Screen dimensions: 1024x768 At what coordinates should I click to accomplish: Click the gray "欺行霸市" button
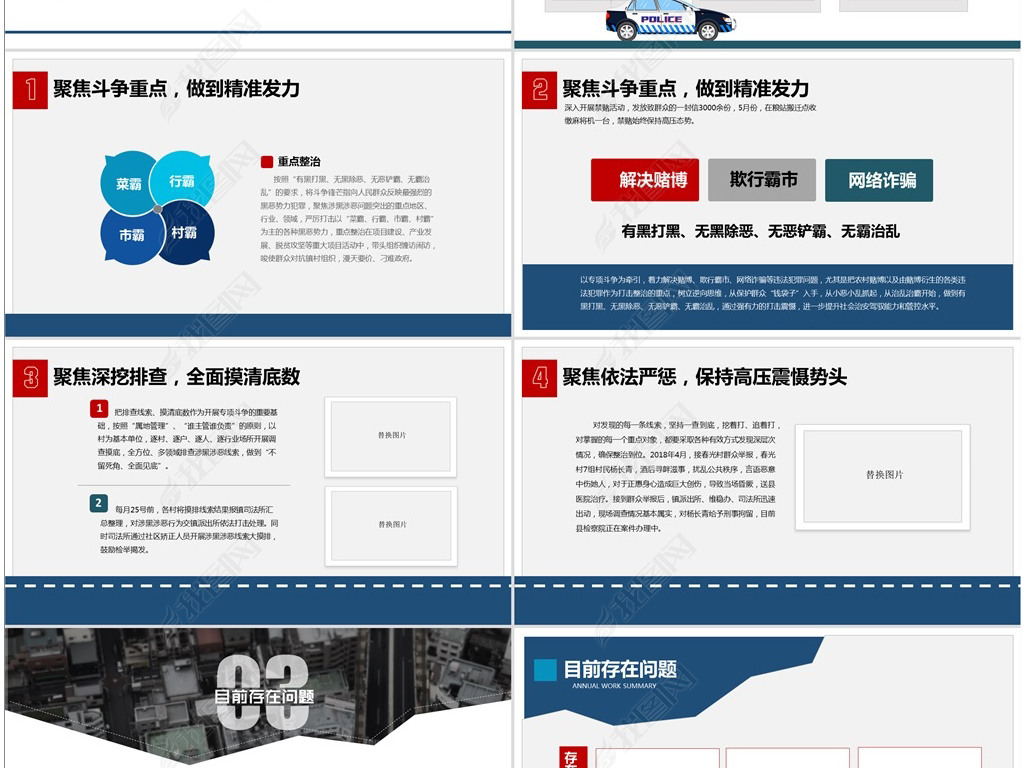[x=763, y=180]
